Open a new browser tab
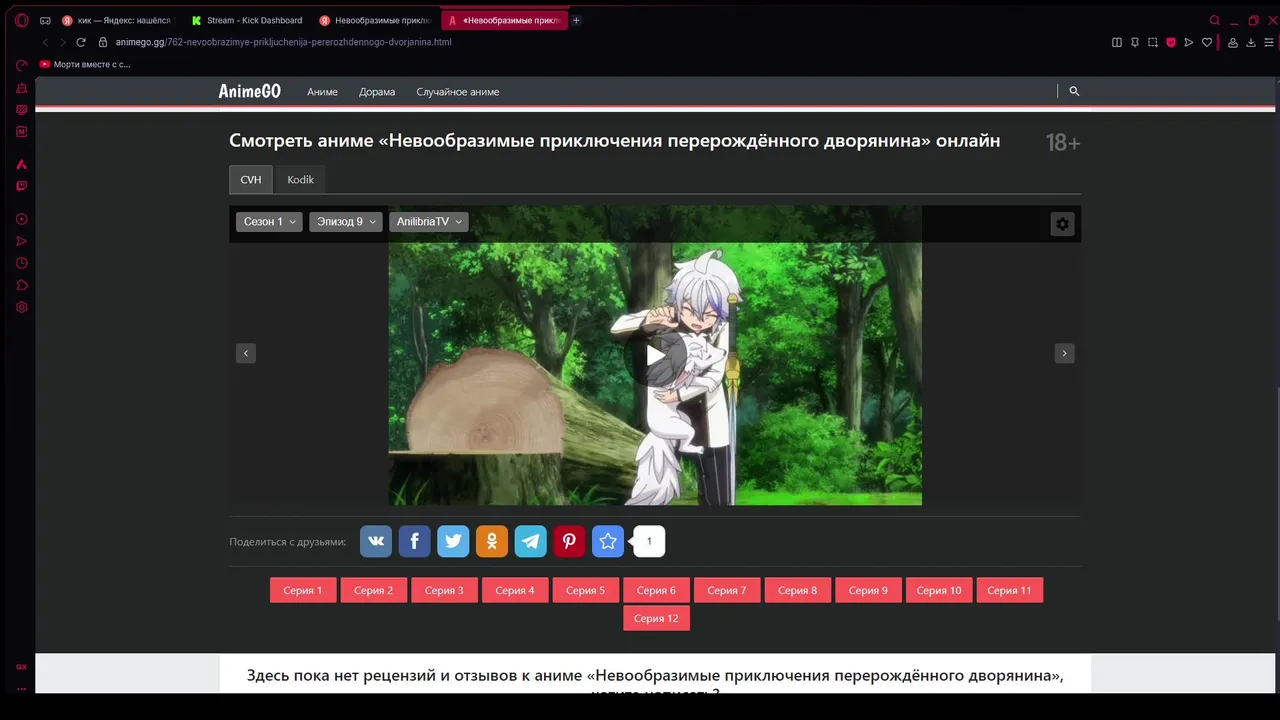Image resolution: width=1280 pixels, height=720 pixels. [576, 20]
